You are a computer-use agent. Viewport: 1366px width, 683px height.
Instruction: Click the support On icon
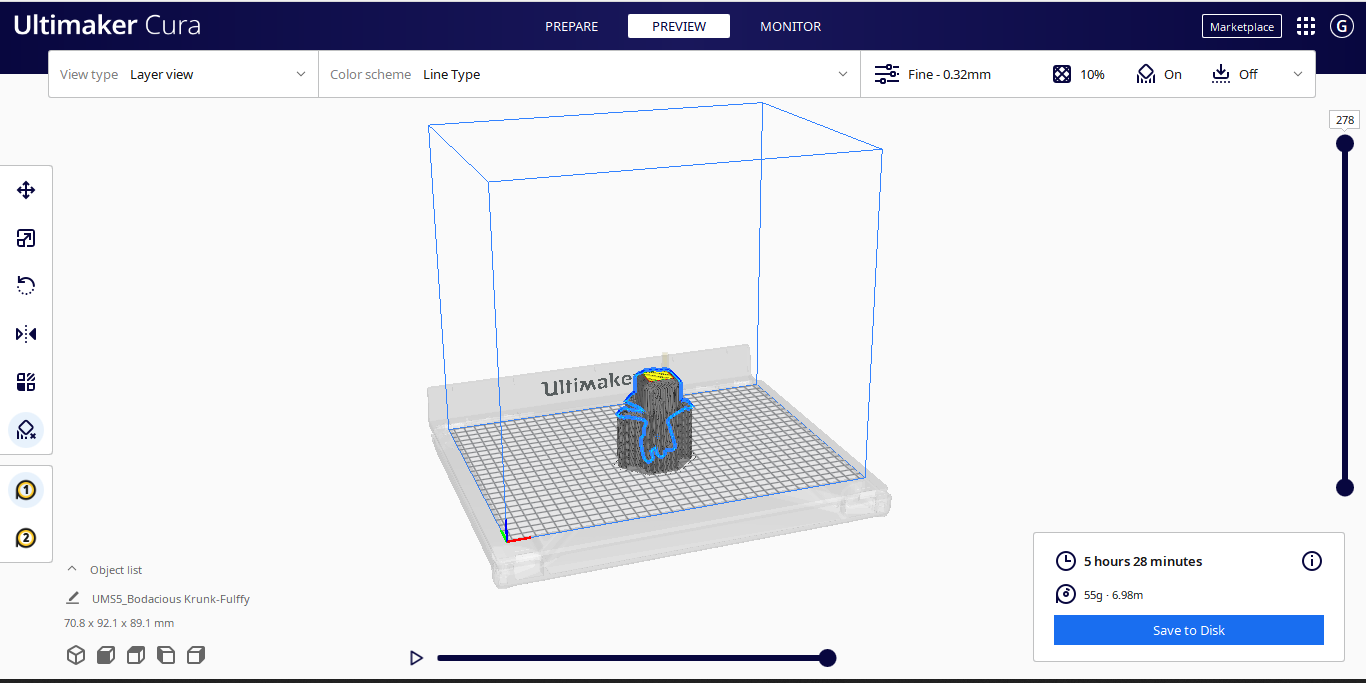[1146, 74]
